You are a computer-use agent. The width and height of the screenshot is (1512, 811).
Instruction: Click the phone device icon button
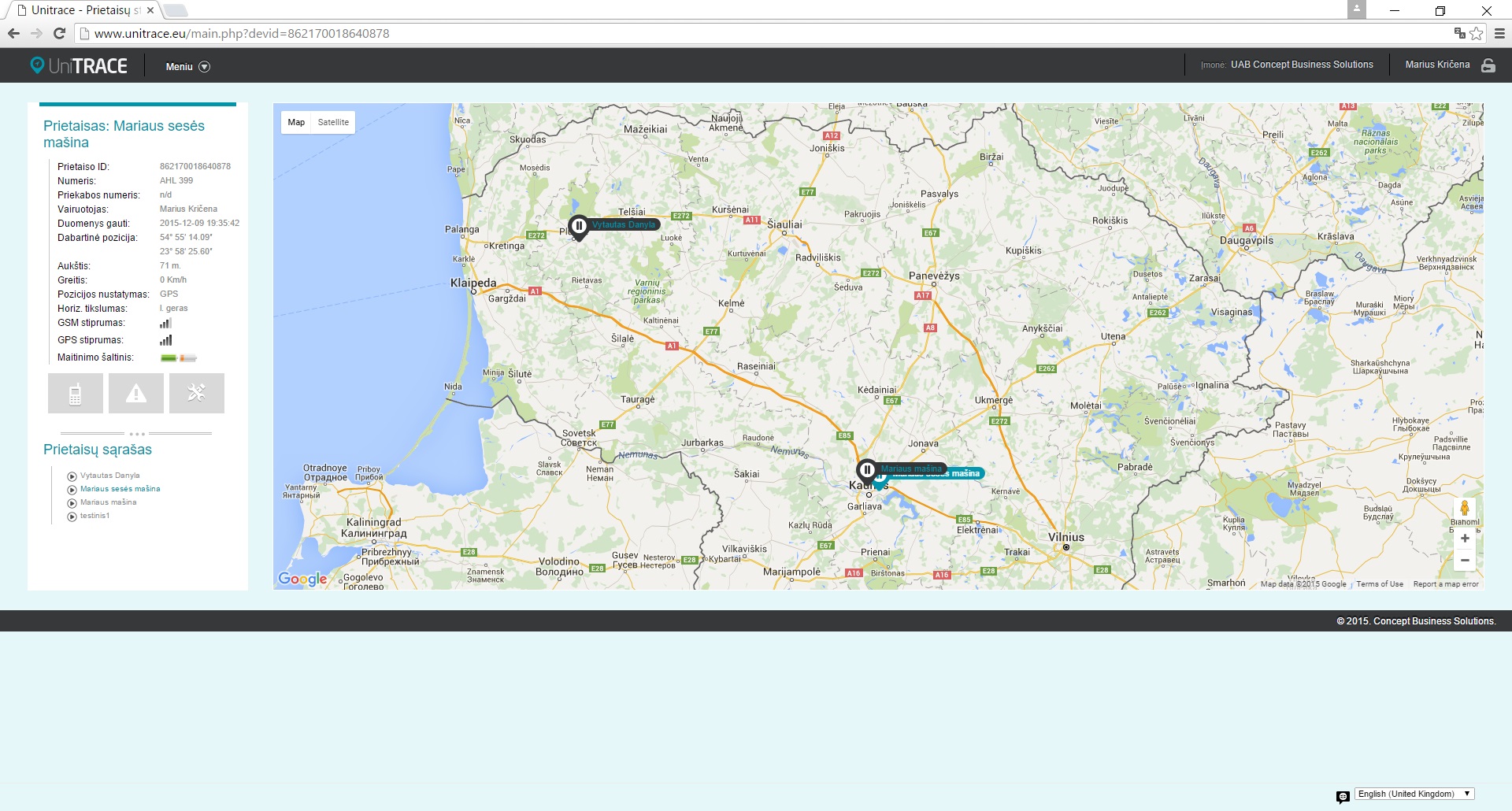pyautogui.click(x=76, y=394)
